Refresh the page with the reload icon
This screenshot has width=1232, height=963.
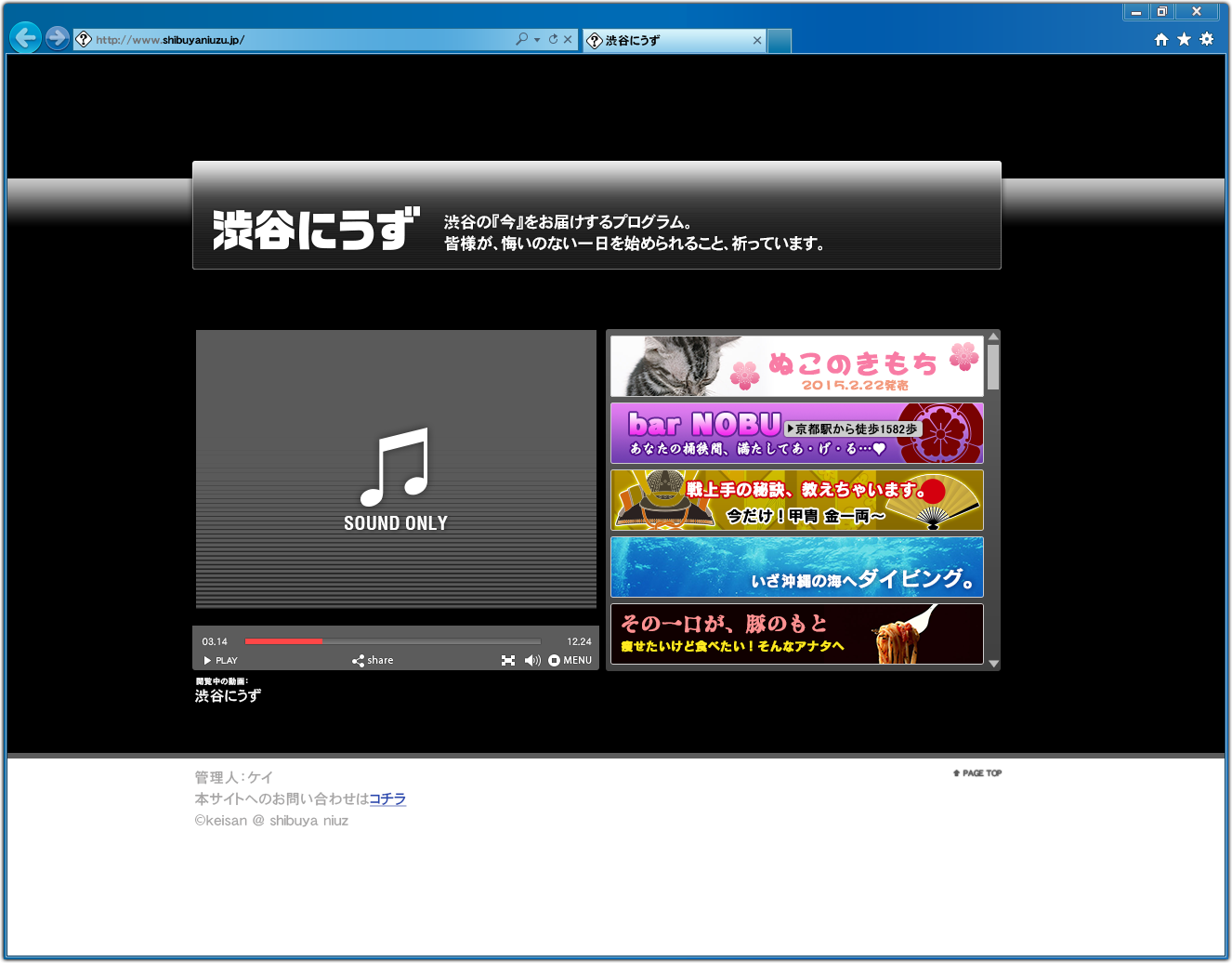tap(553, 39)
